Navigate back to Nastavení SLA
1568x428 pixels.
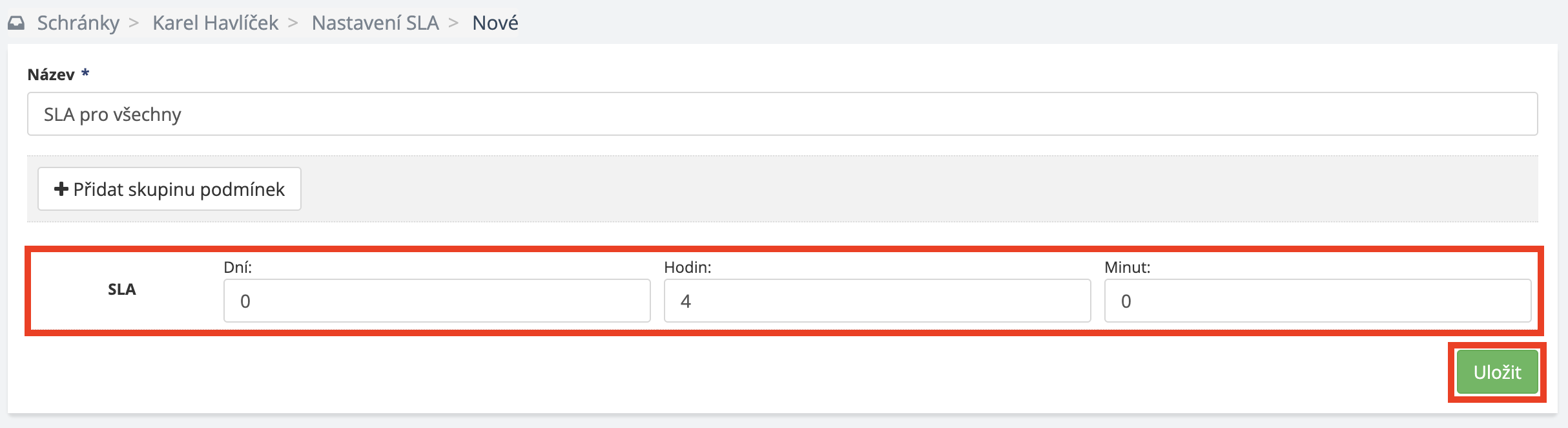point(375,23)
